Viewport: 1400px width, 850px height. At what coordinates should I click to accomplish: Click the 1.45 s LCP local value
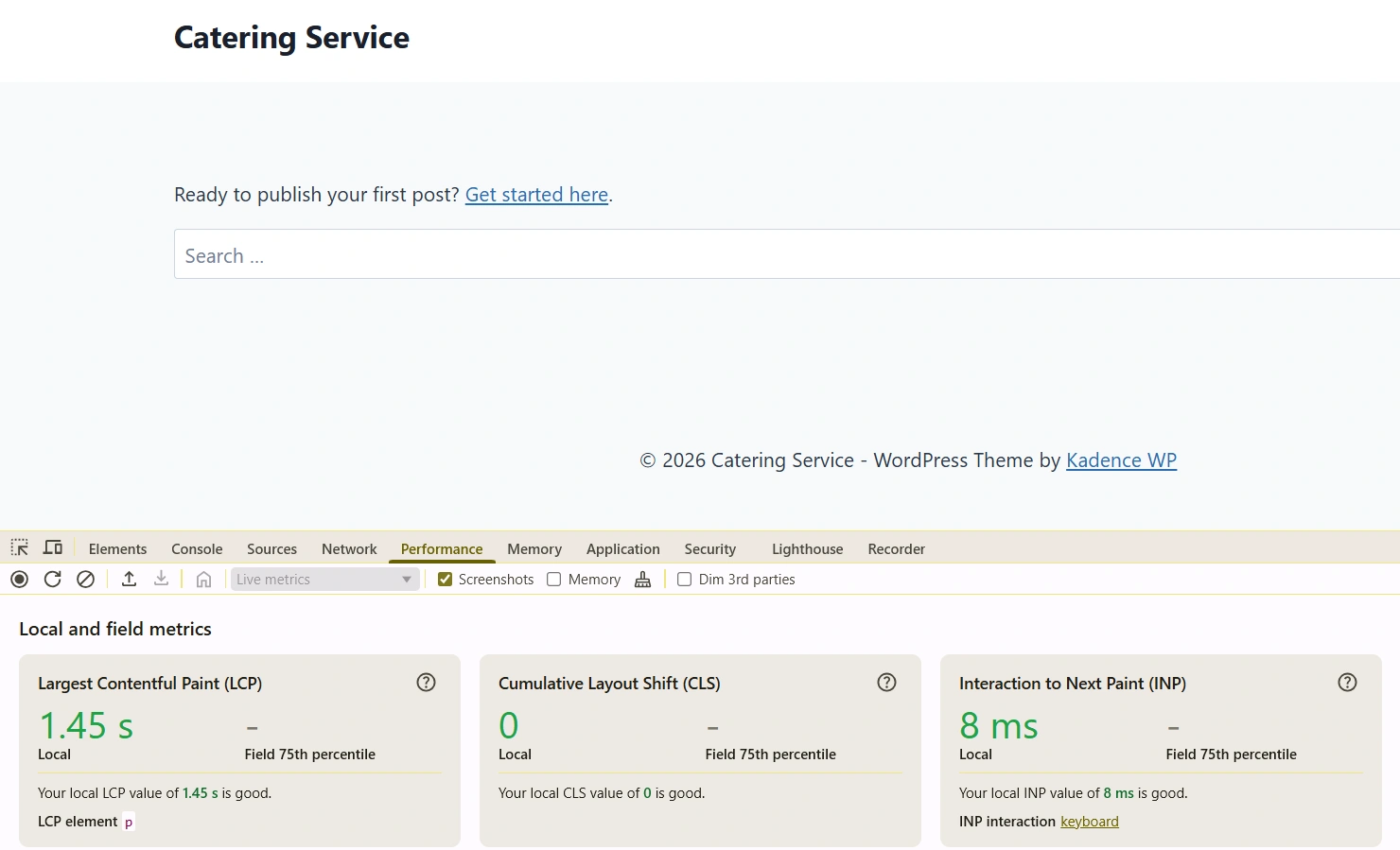coord(86,726)
